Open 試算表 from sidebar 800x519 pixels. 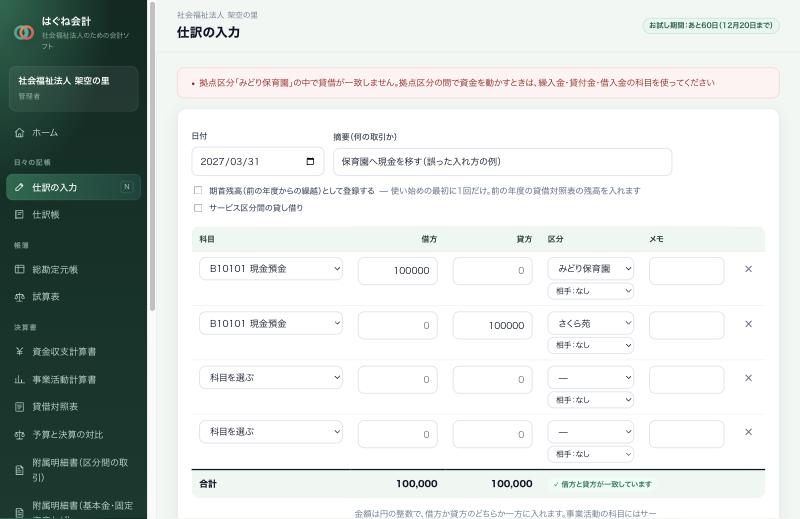point(73,297)
